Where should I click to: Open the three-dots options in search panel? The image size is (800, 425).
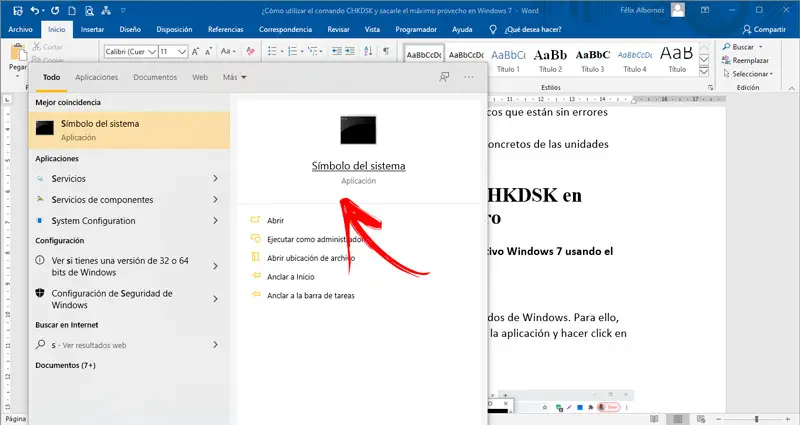tap(469, 77)
